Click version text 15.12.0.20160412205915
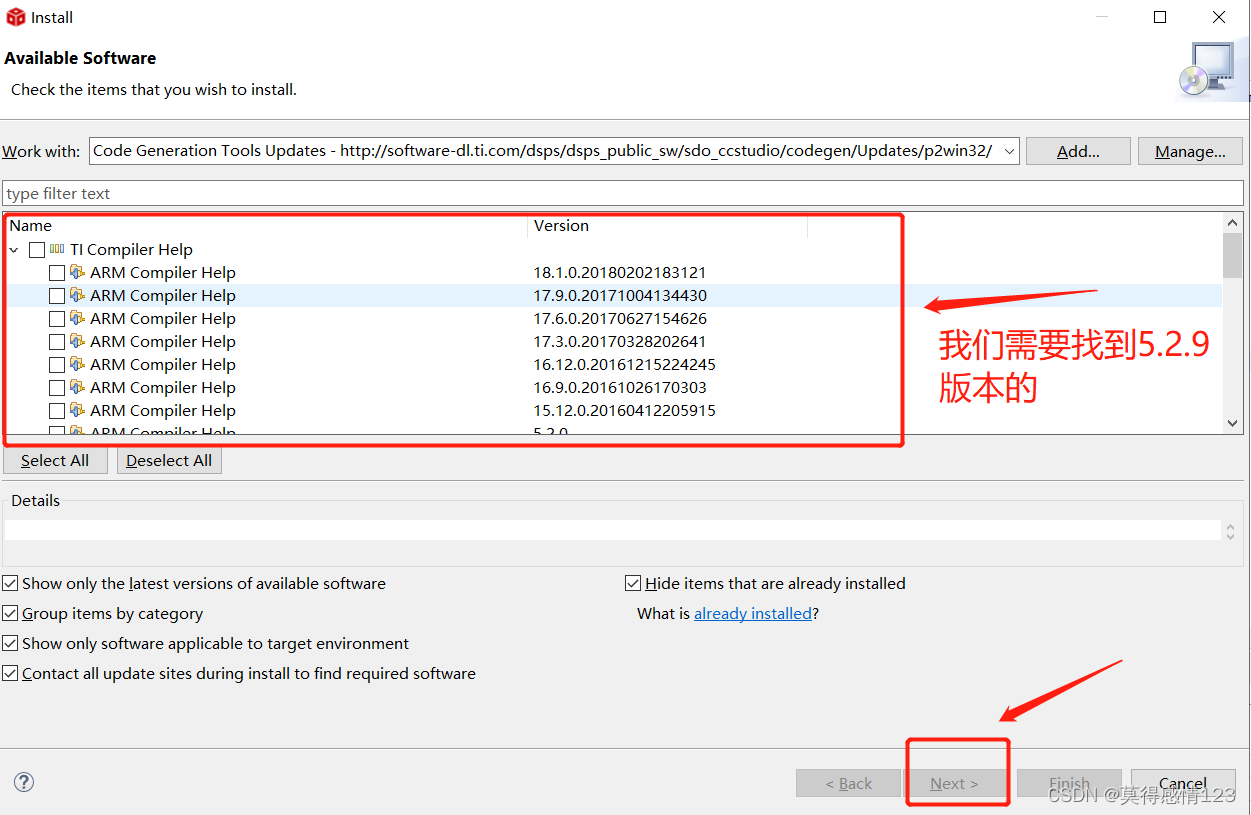Screen dimensions: 1251x815 coord(625,410)
